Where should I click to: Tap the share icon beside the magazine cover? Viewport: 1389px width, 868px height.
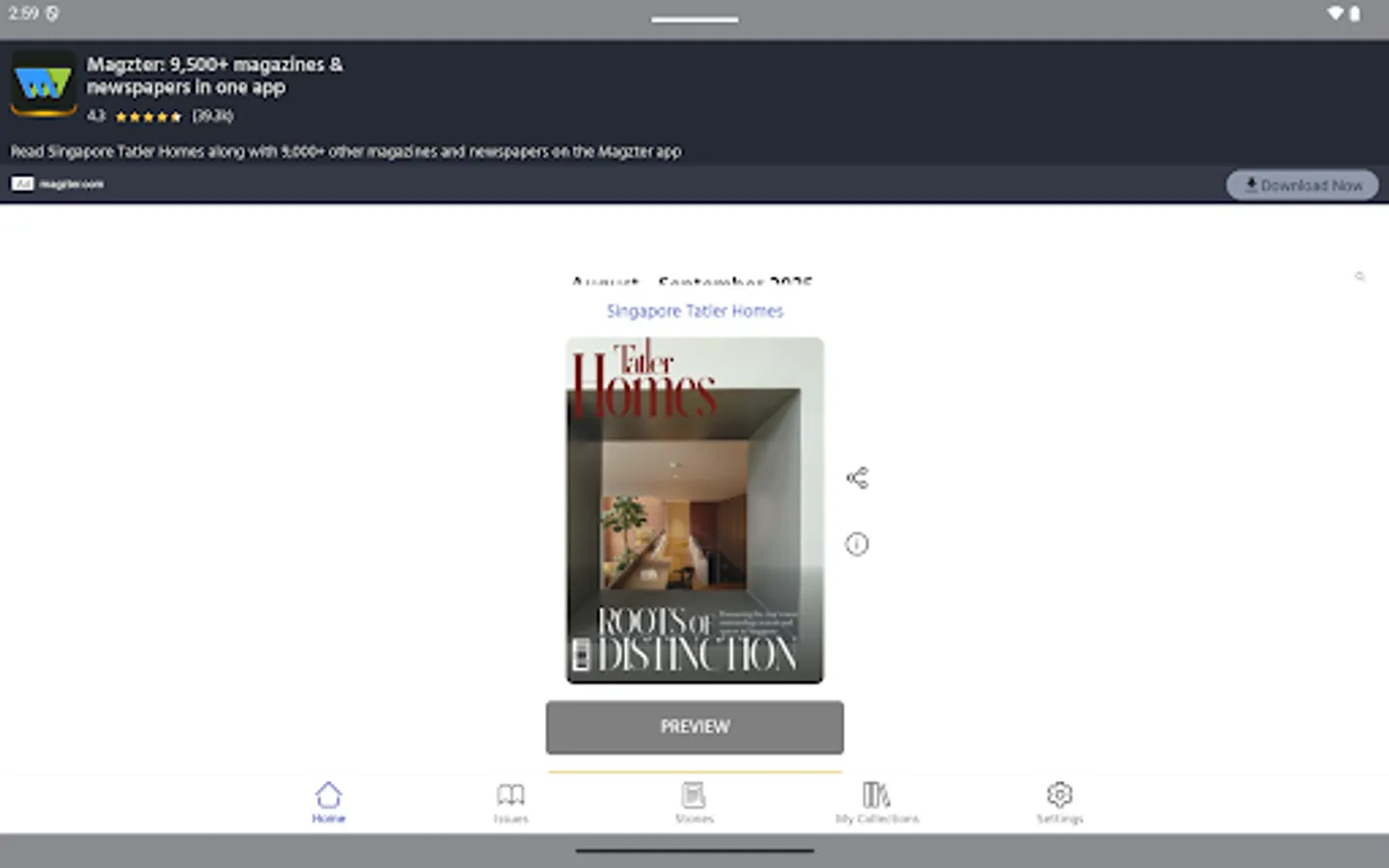coord(857,475)
